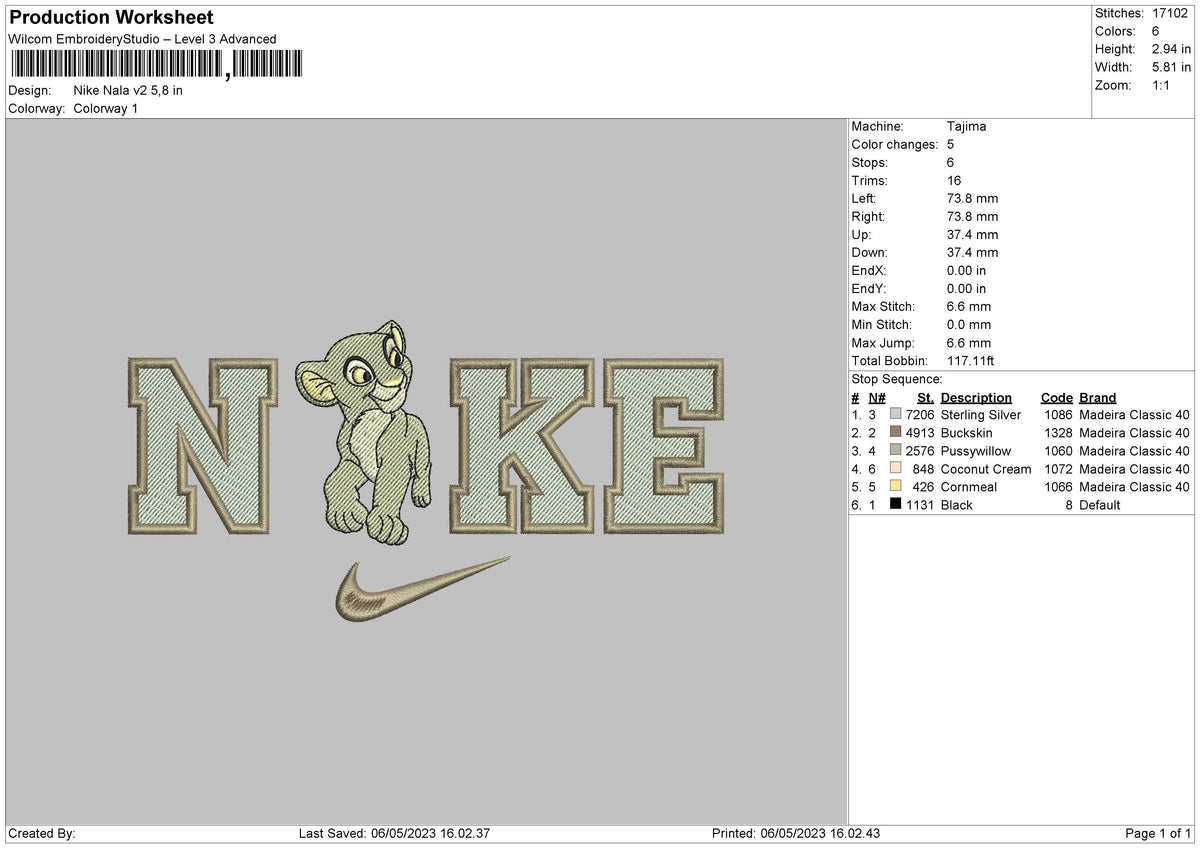The width and height of the screenshot is (1200, 848).
Task: Click the Coconut Cream color swatch
Action: pyautogui.click(x=896, y=469)
